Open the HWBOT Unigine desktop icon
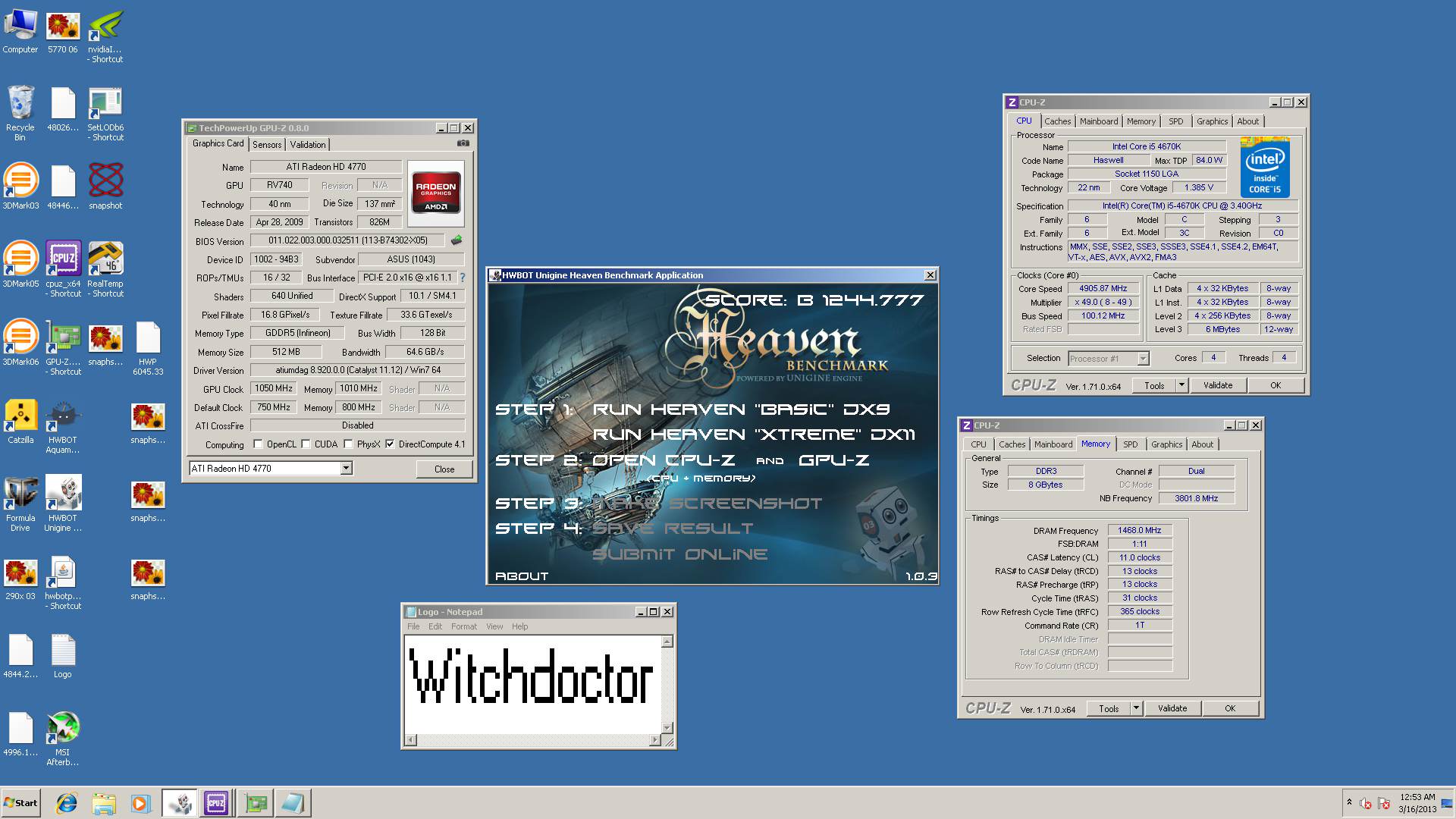Image resolution: width=1456 pixels, height=819 pixels. pyautogui.click(x=64, y=504)
